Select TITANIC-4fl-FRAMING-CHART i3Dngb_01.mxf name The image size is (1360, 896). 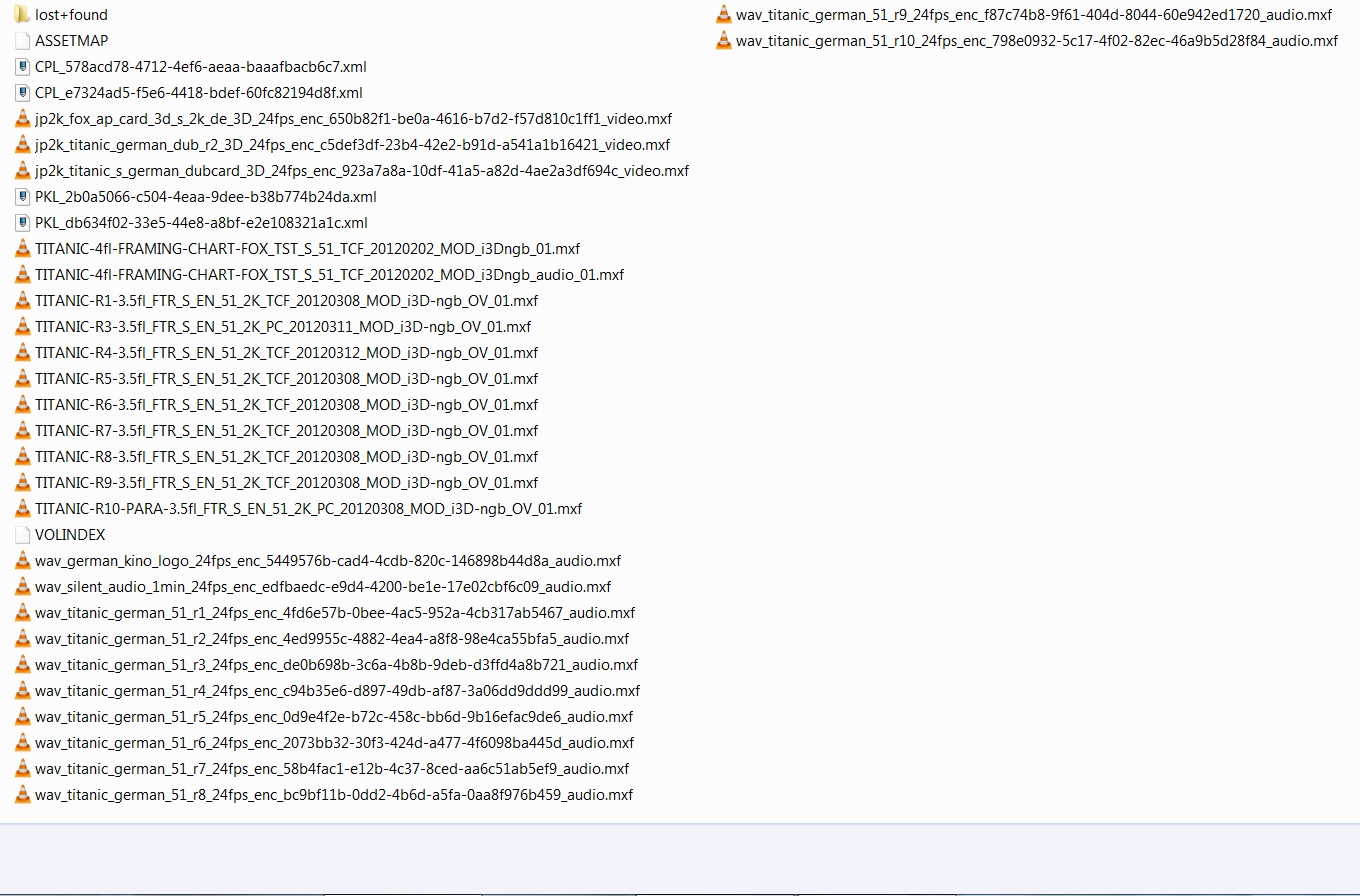(307, 249)
